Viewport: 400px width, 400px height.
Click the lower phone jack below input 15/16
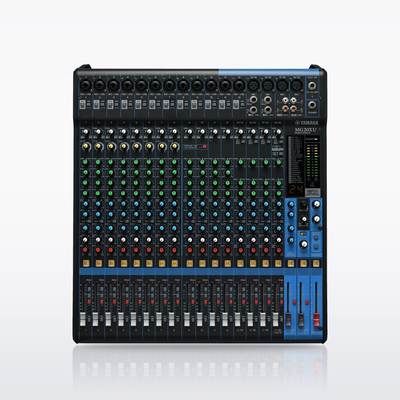coord(267,109)
